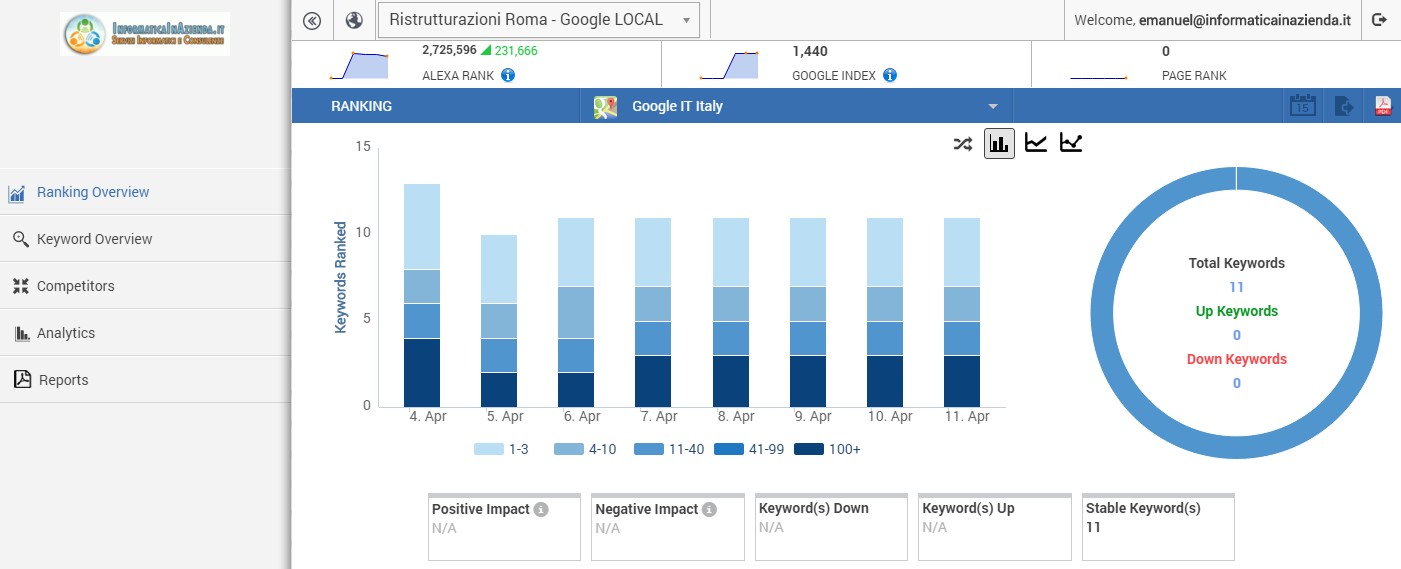Click the RANKING section header
1401x569 pixels.
[x=361, y=106]
